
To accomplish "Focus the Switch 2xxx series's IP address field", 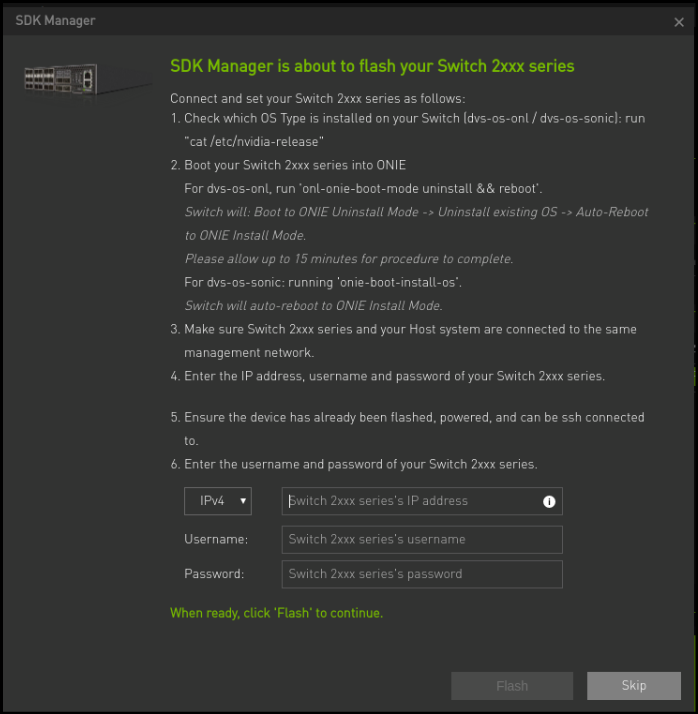I will (422, 501).
